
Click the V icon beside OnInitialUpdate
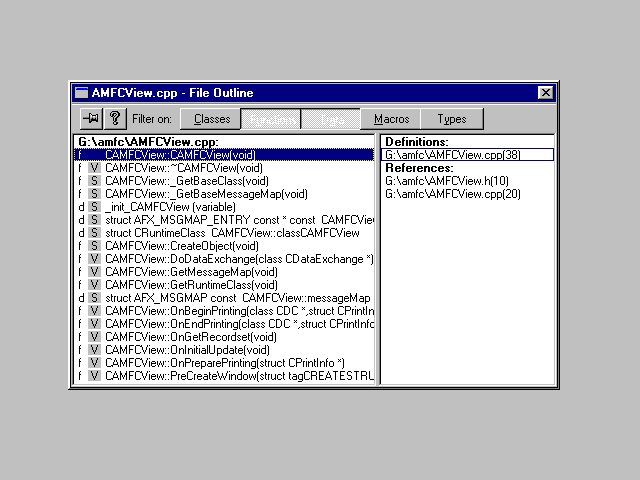pyautogui.click(x=94, y=350)
